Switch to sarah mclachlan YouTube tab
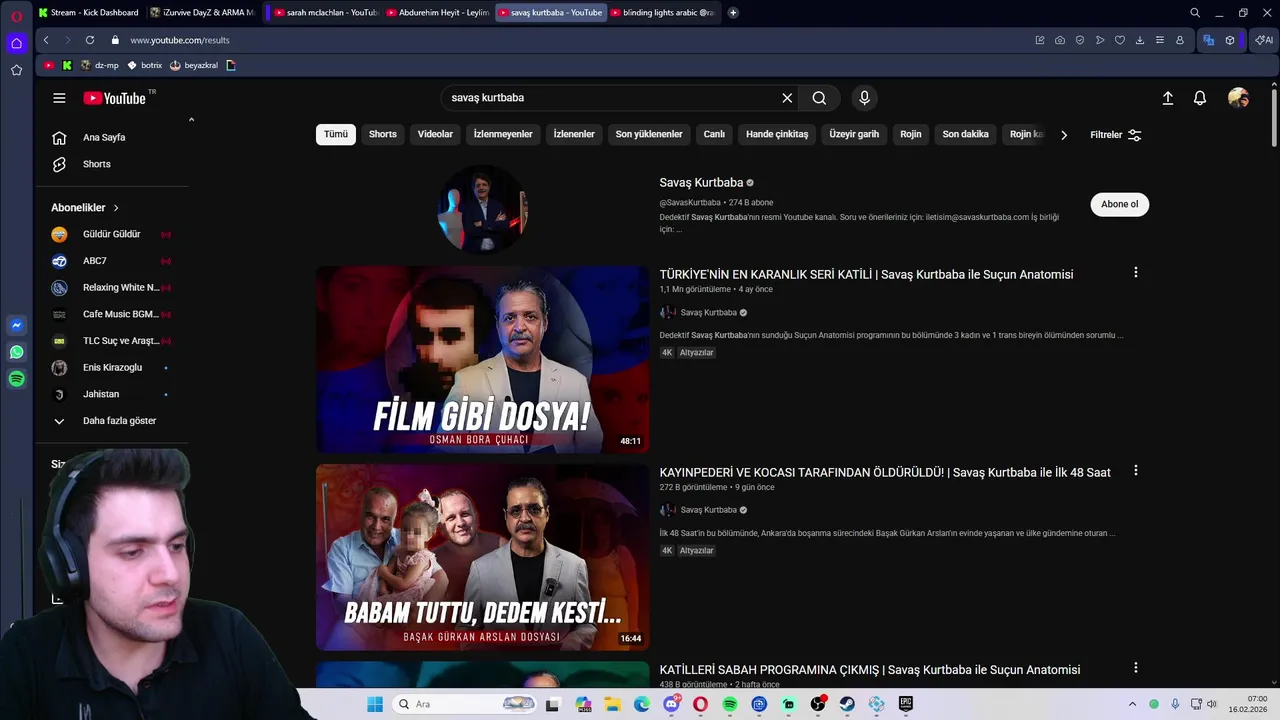 tap(325, 13)
